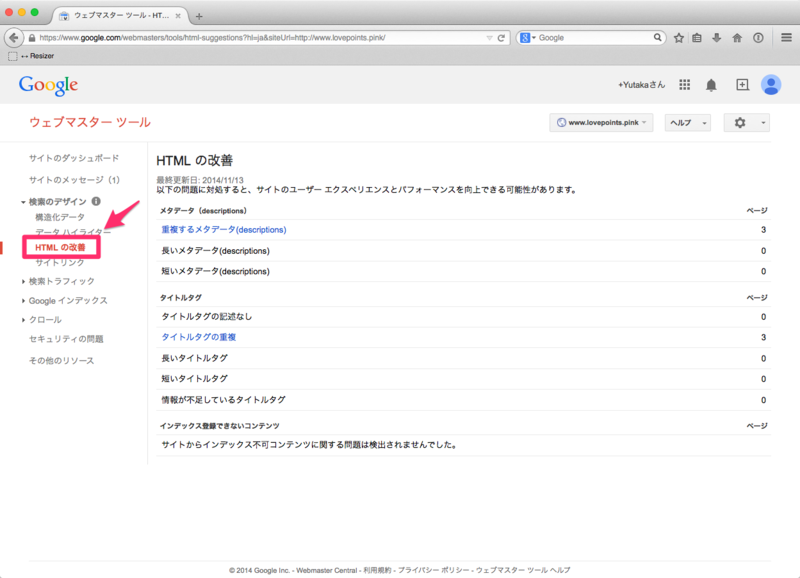The height and width of the screenshot is (578, 800).
Task: Select 構造化データ in sidebar
Action: (60, 217)
